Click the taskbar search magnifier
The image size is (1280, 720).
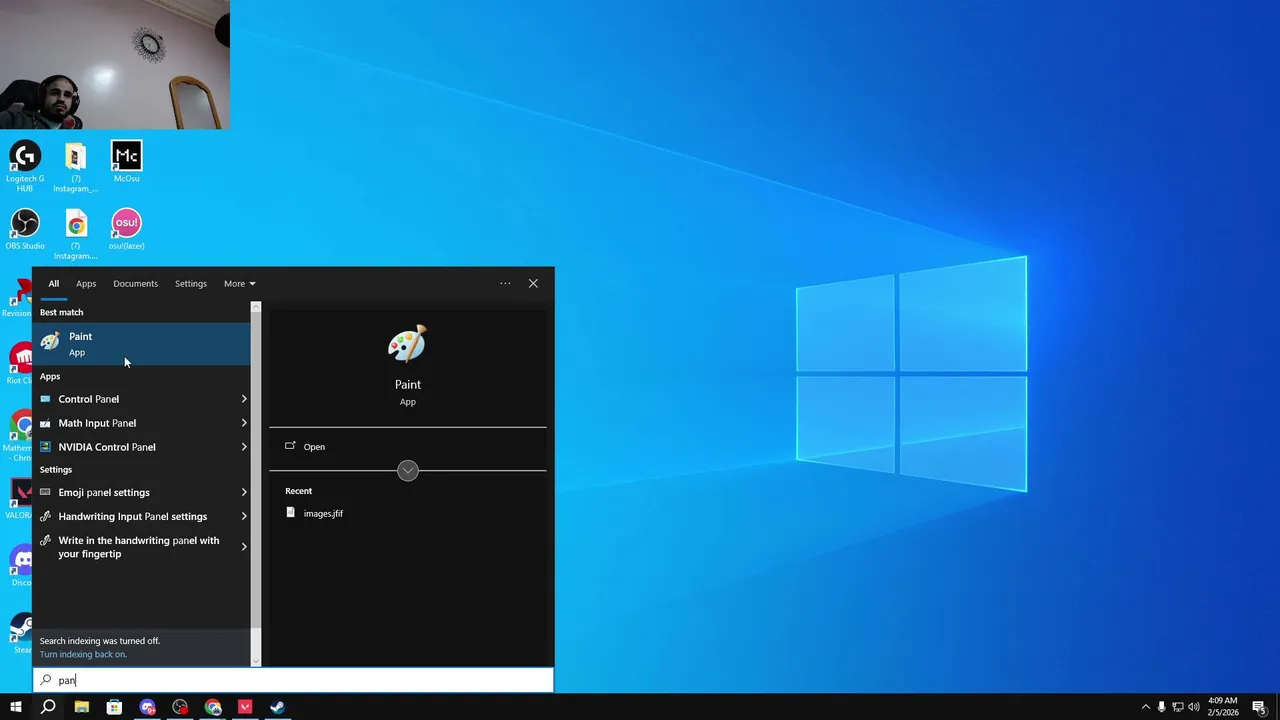(x=48, y=707)
